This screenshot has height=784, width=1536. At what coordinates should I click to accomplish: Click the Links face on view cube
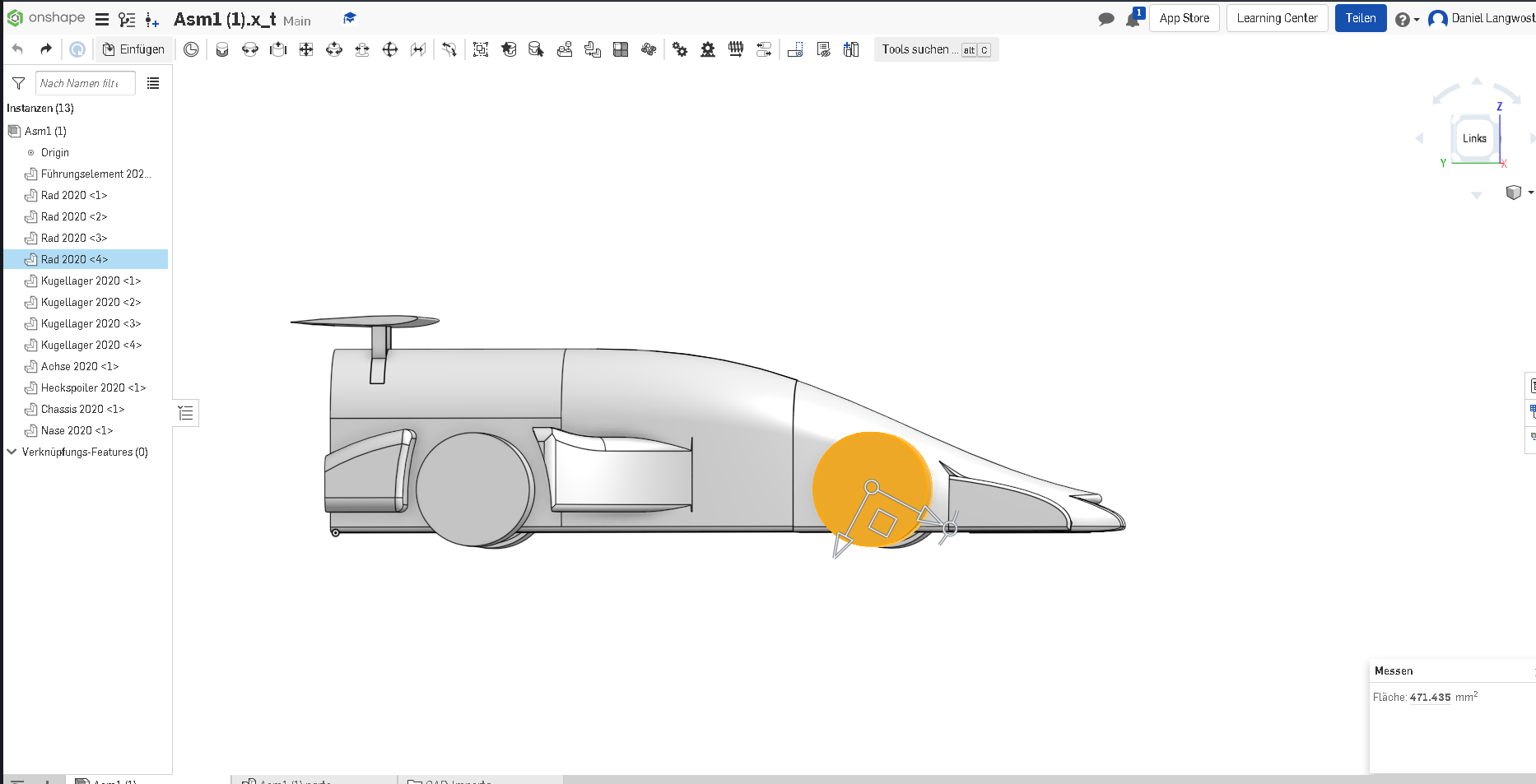pos(1474,138)
